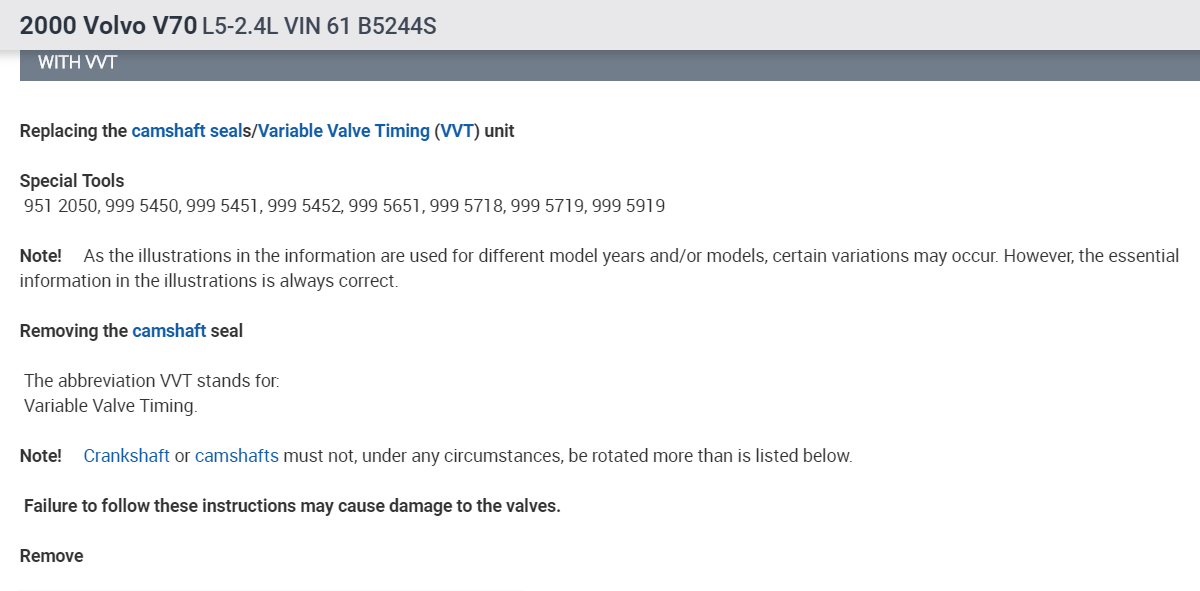
Task: Click special tool number 999 5450
Action: pyautogui.click(x=141, y=206)
